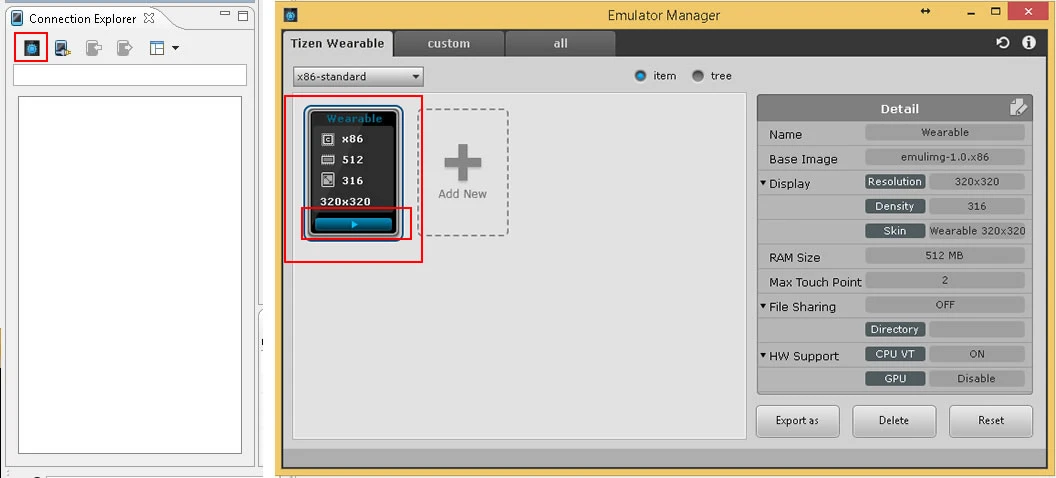Click the Skin value Wearable 320x320
Viewport: 1056px width, 478px height.
pos(977,231)
